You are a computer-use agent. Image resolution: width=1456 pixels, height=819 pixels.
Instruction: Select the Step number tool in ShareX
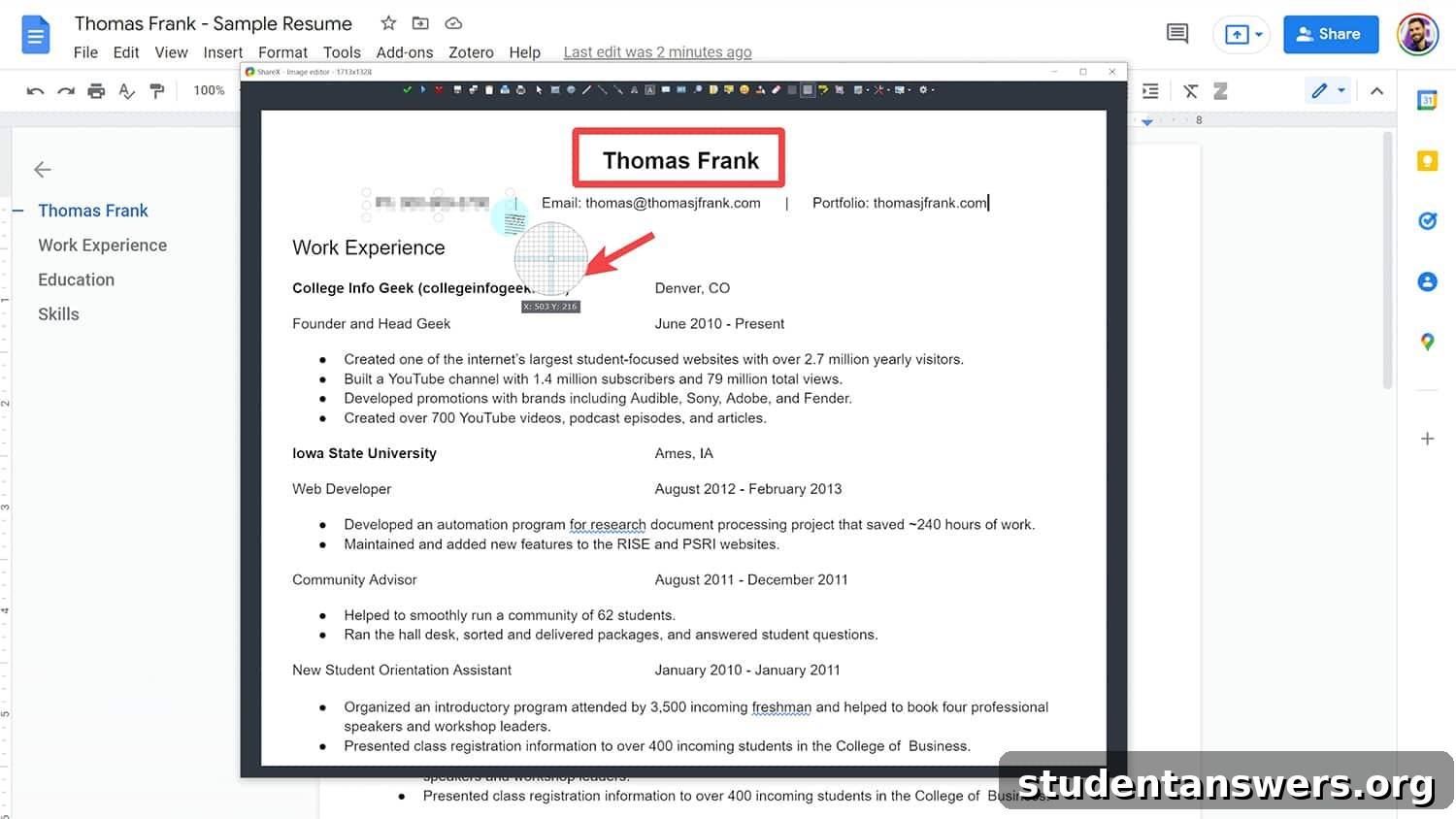pos(681,89)
